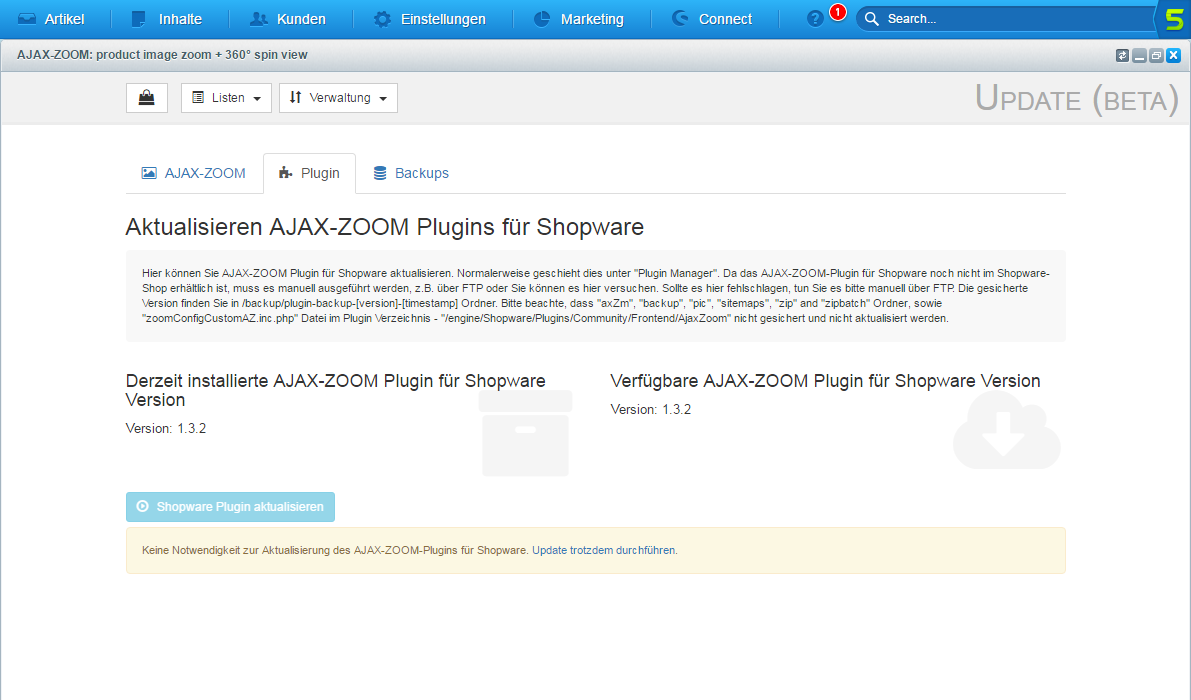Open the Connect menu
This screenshot has width=1191, height=700.
point(712,19)
